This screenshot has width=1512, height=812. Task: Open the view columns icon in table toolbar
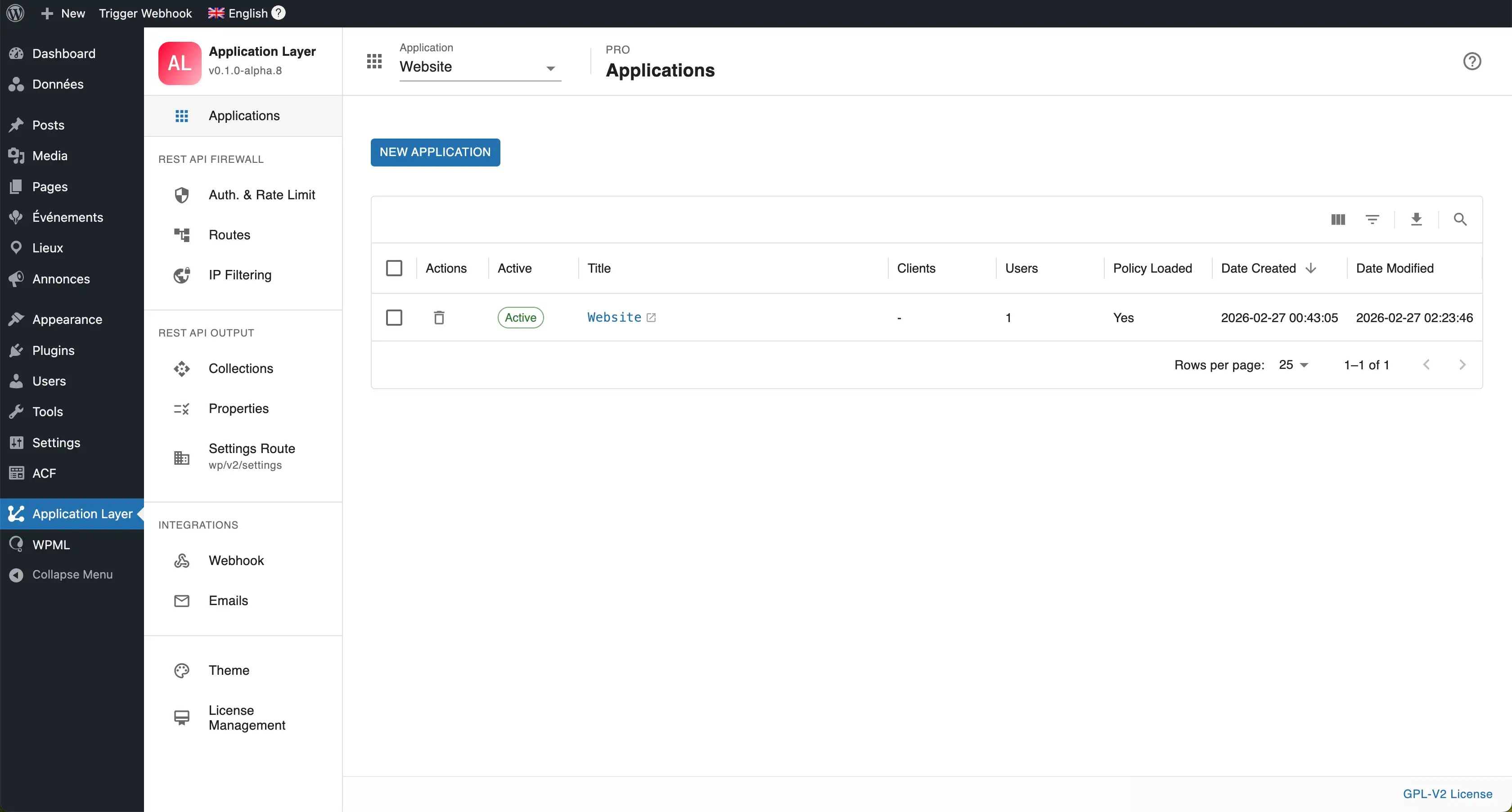pyautogui.click(x=1338, y=220)
